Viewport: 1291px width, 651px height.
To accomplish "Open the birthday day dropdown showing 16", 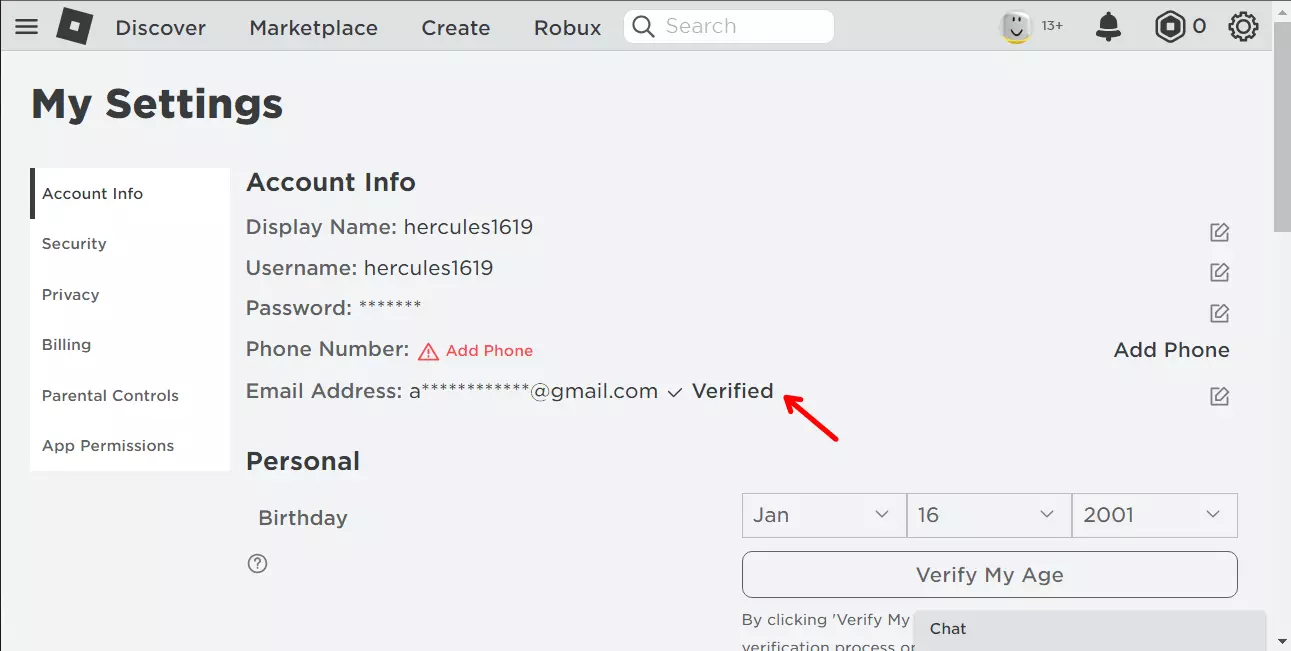I will coord(988,514).
